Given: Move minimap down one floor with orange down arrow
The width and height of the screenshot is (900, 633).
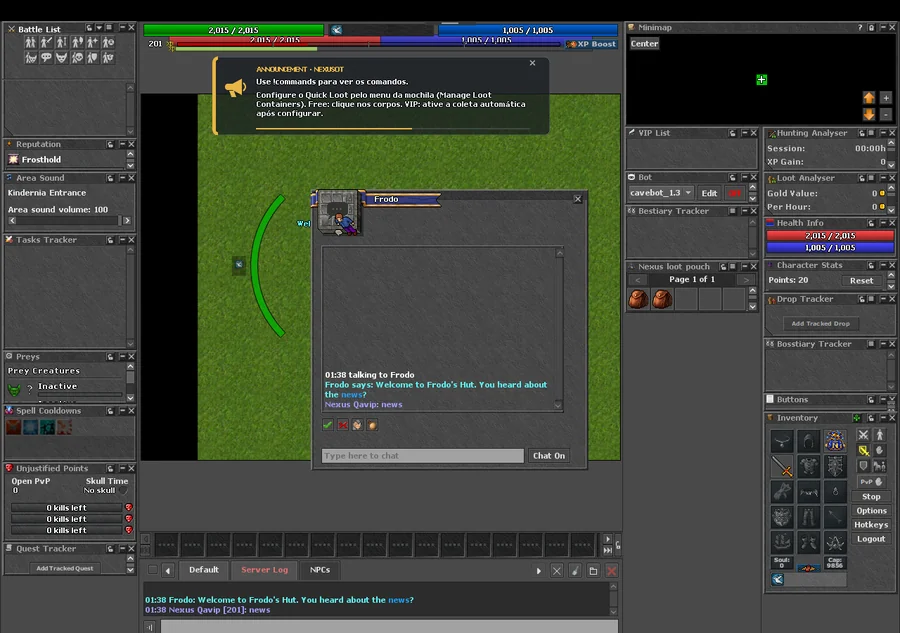Looking at the screenshot, I should click(869, 114).
